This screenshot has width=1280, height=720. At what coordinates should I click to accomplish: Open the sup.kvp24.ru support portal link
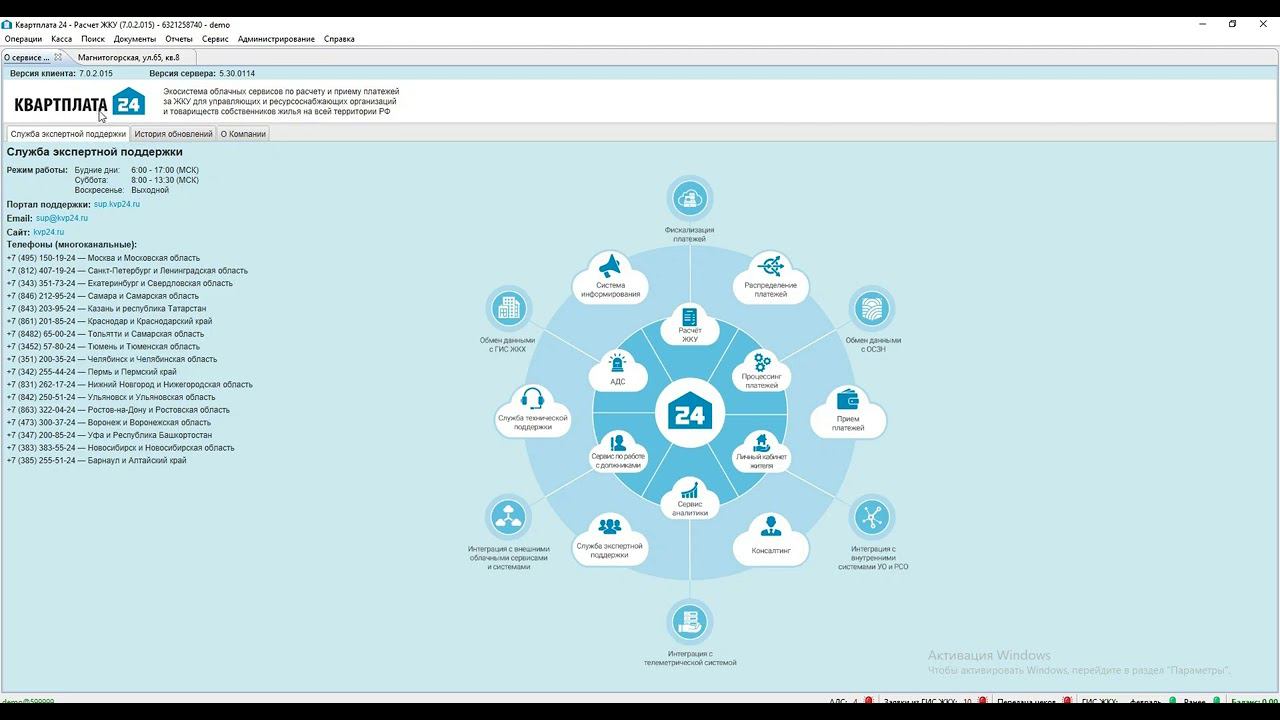coord(117,204)
